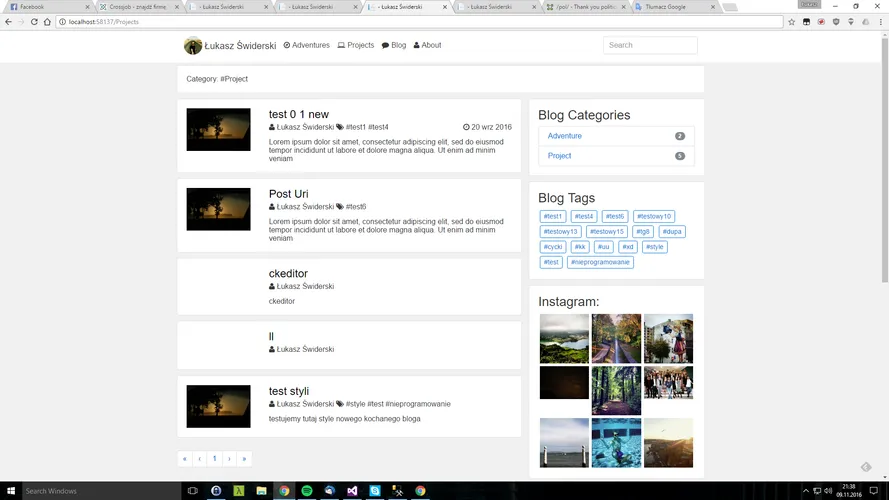Open the thumbnail of post 'test styli'
Image resolution: width=889 pixels, height=500 pixels.
218,406
